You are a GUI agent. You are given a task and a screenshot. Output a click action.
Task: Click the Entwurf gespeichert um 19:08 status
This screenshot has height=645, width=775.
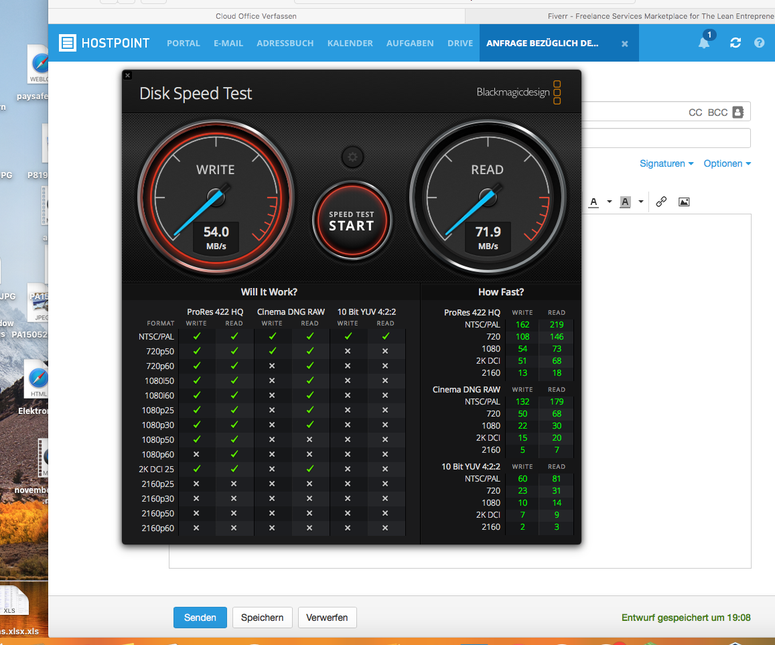click(x=686, y=617)
